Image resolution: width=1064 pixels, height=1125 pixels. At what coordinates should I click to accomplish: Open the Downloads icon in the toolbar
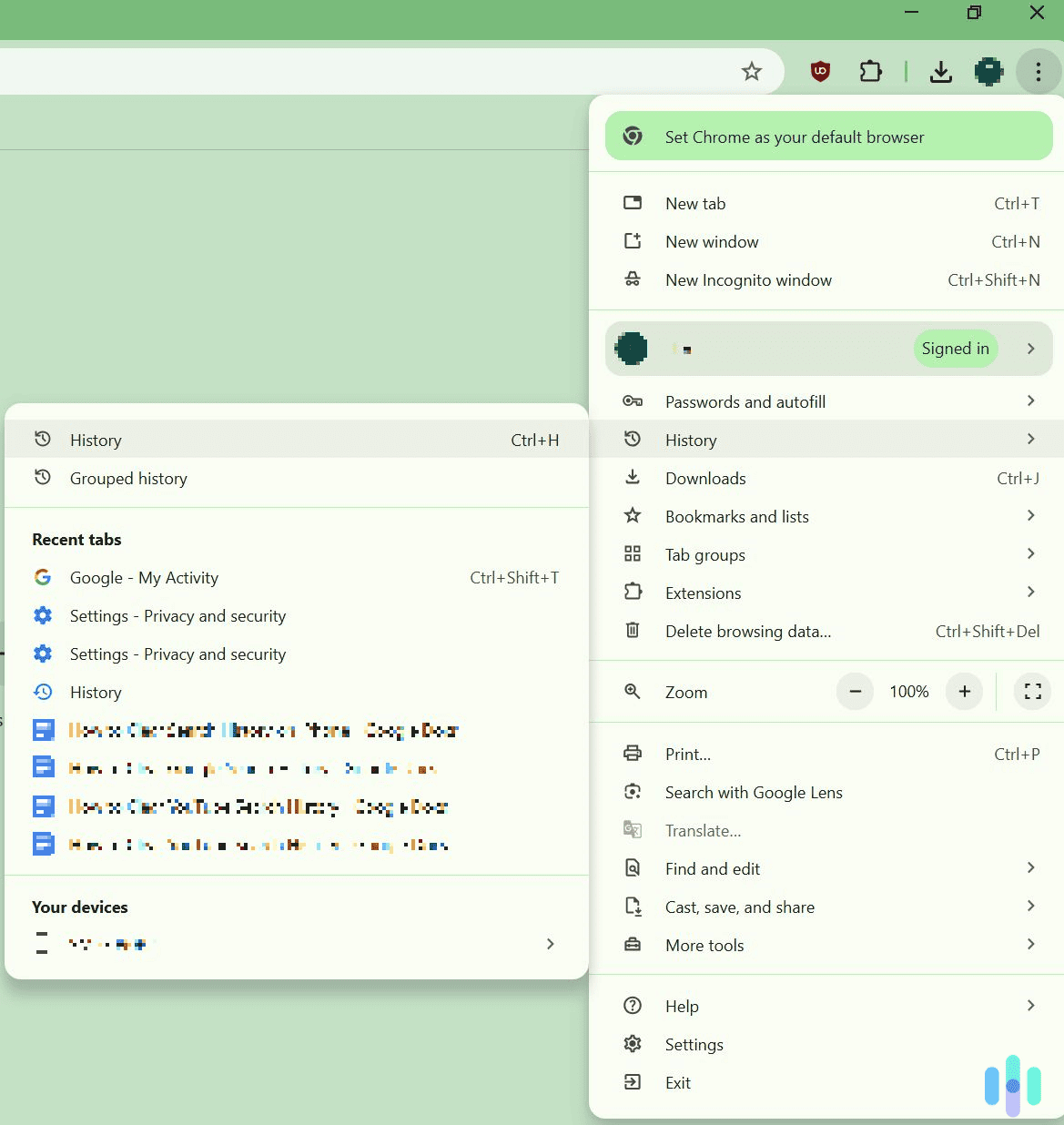tap(942, 71)
